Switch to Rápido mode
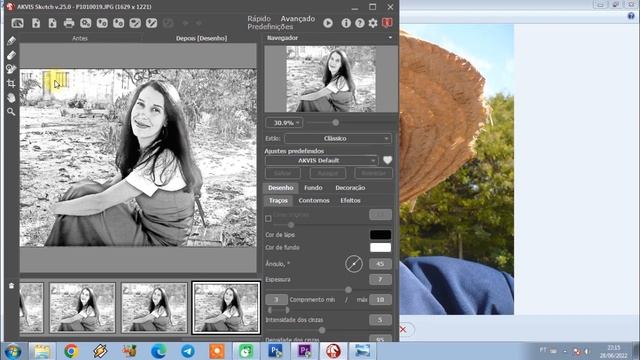640x360 pixels. (x=259, y=19)
